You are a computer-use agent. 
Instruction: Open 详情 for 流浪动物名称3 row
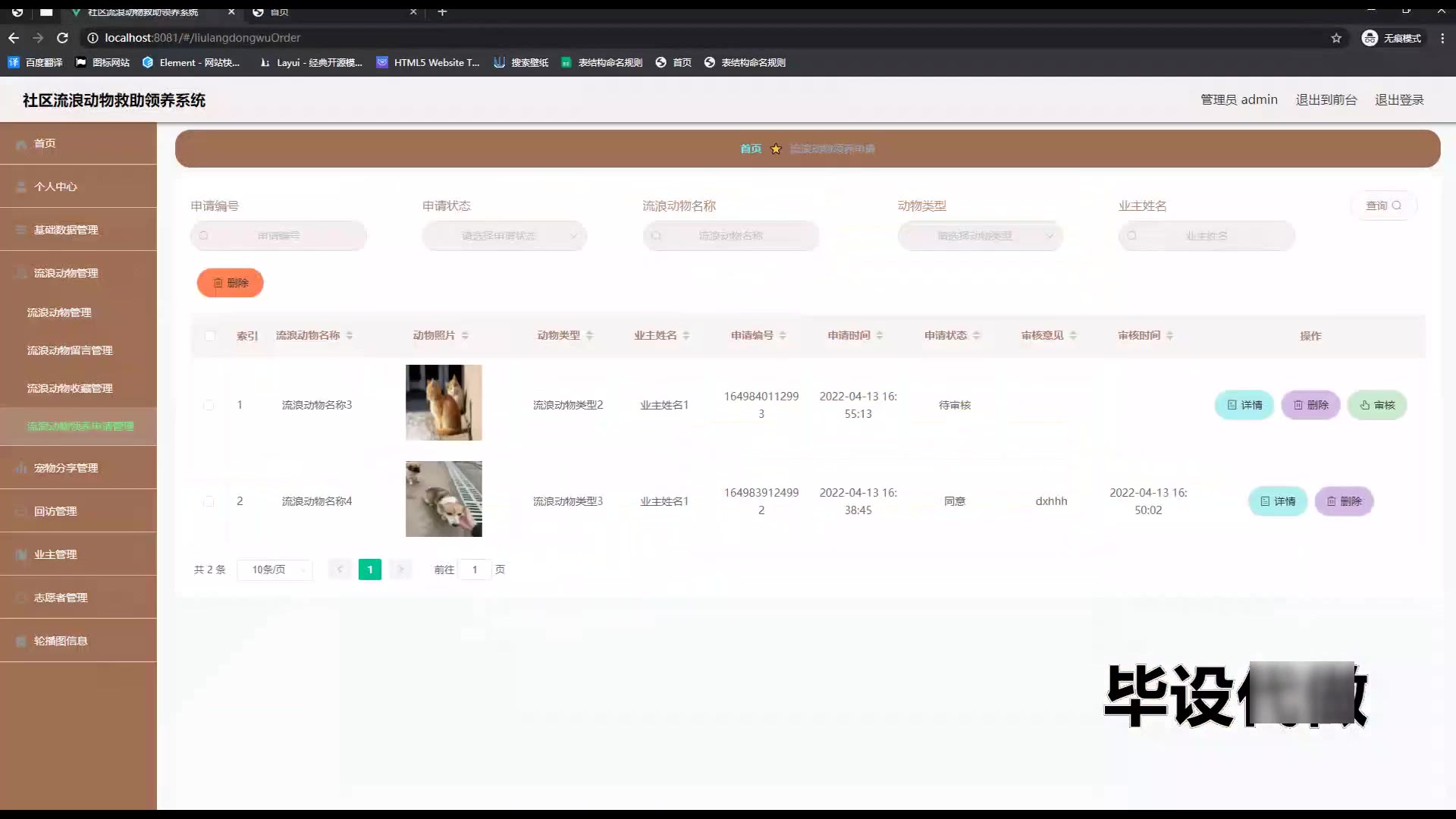click(x=1244, y=405)
